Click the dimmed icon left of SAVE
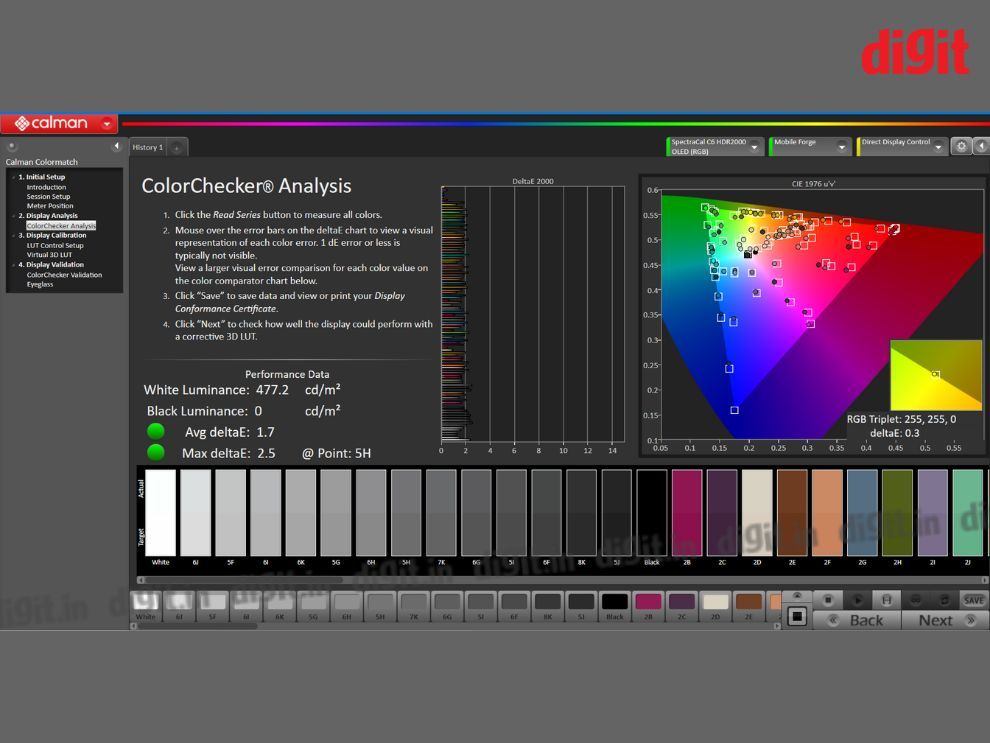This screenshot has width=990, height=743. [944, 600]
